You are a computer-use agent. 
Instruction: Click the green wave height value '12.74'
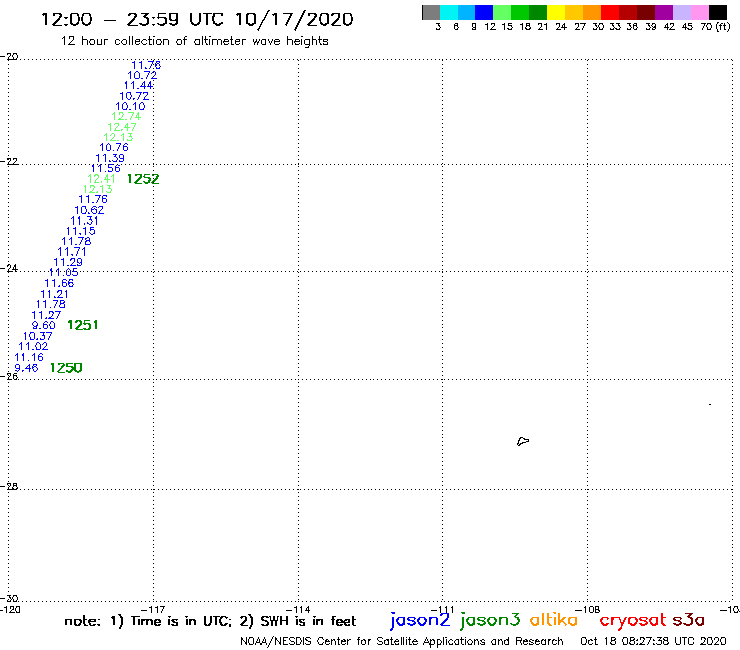click(126, 117)
